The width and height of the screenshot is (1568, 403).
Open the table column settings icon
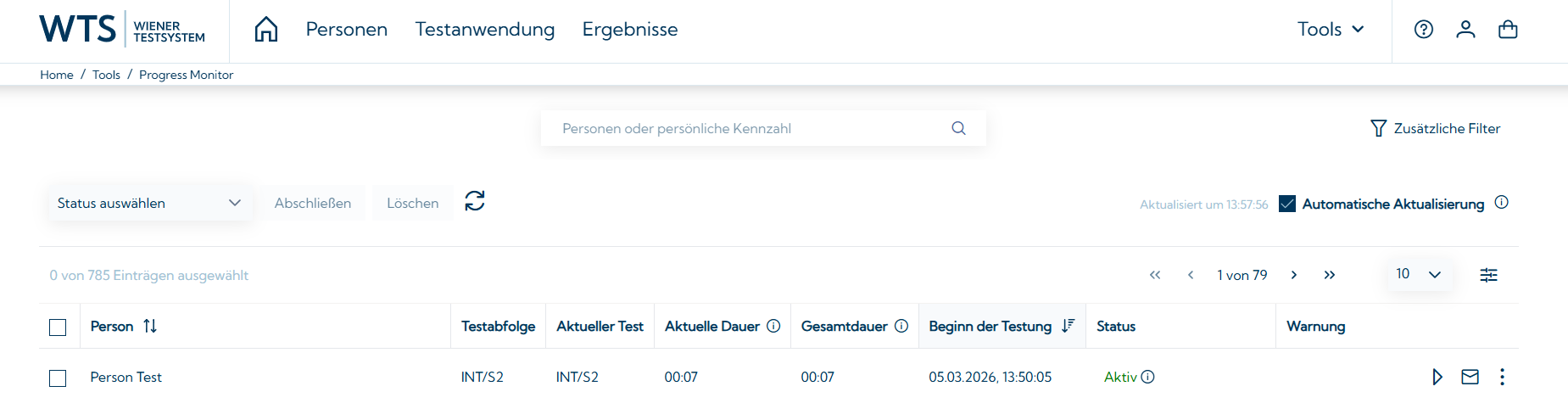coord(1488,275)
